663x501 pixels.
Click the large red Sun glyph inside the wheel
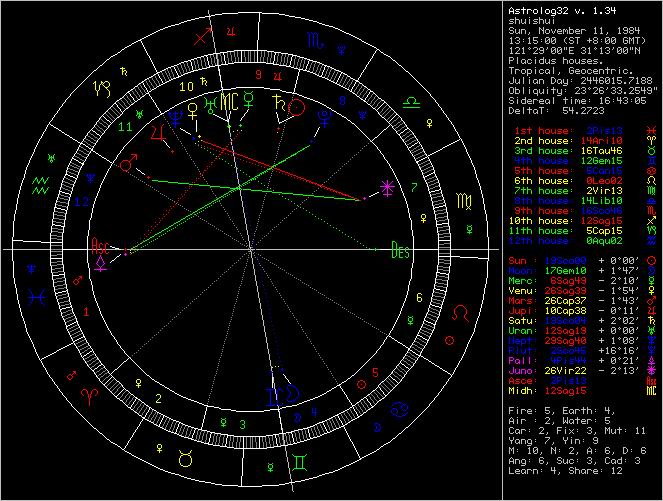coord(296,107)
